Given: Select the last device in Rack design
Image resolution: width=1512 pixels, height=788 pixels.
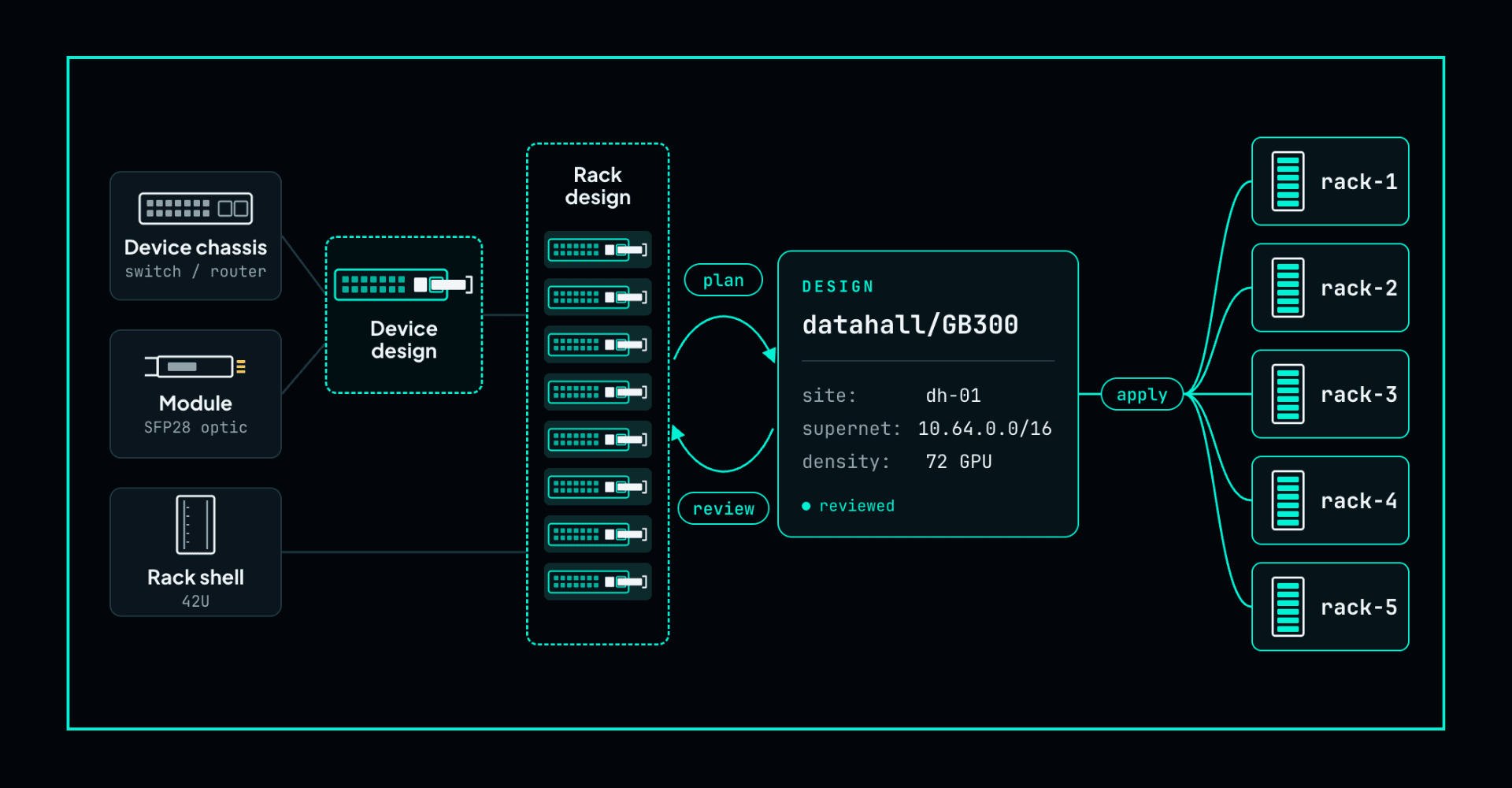Looking at the screenshot, I should click(598, 582).
